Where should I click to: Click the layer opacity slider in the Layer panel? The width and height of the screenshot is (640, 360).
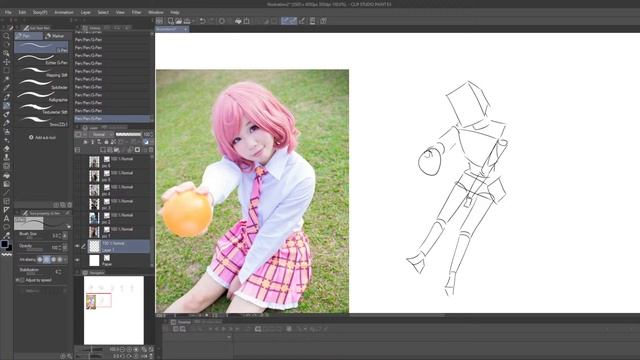coord(129,134)
